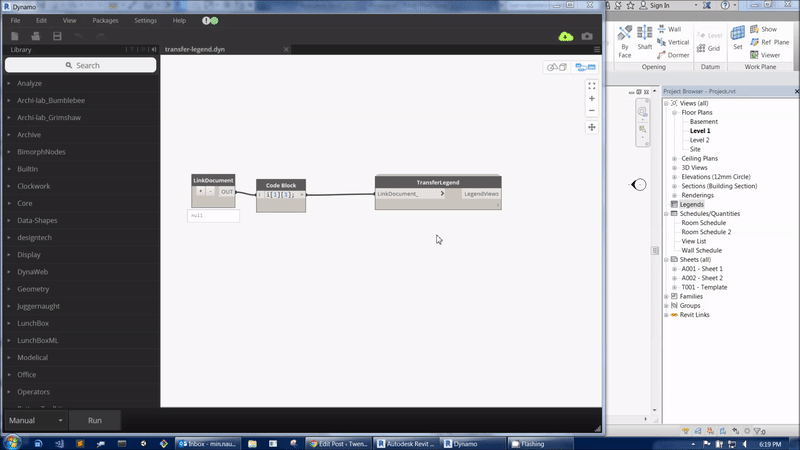
Task: Toggle the graph view navigation button
Action: click(x=584, y=67)
